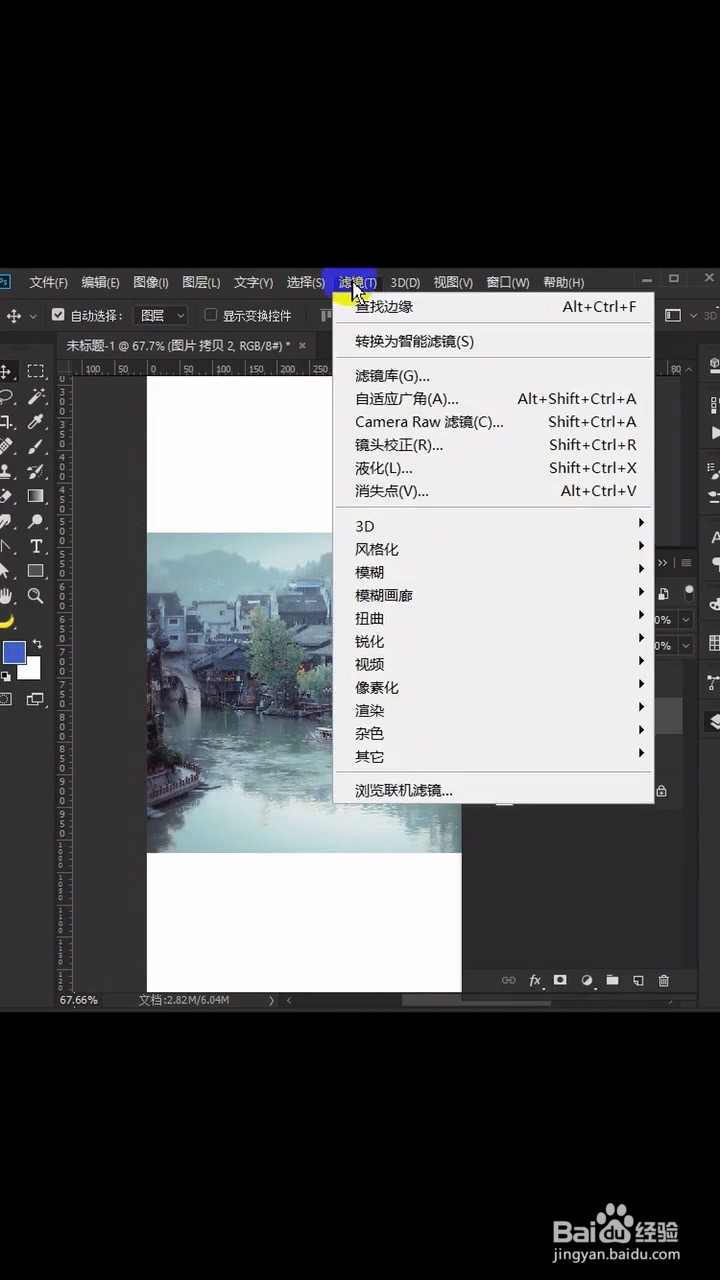The image size is (720, 1280).
Task: Click the 67.66% zoom level field
Action: tap(79, 1000)
